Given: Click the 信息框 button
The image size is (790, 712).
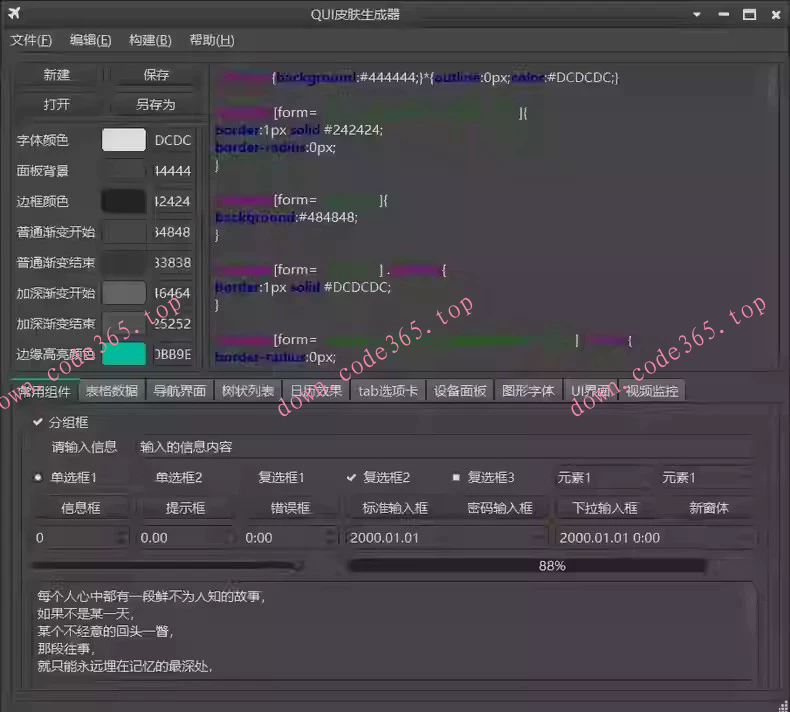Looking at the screenshot, I should tap(81, 508).
